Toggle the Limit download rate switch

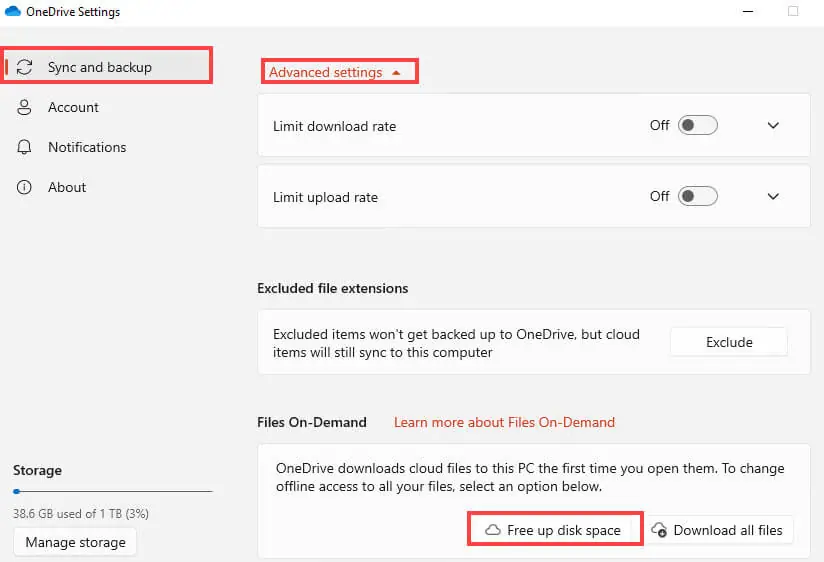(x=697, y=125)
